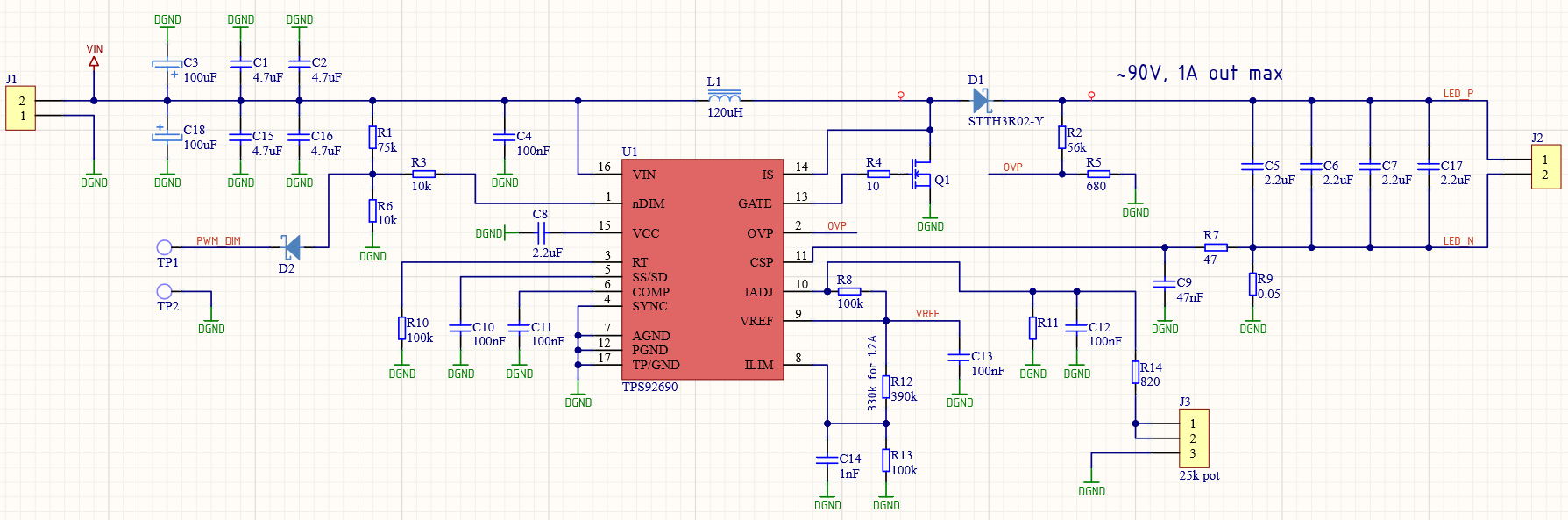Select output connector J2 block
The height and width of the screenshot is (520, 1568).
[1545, 167]
